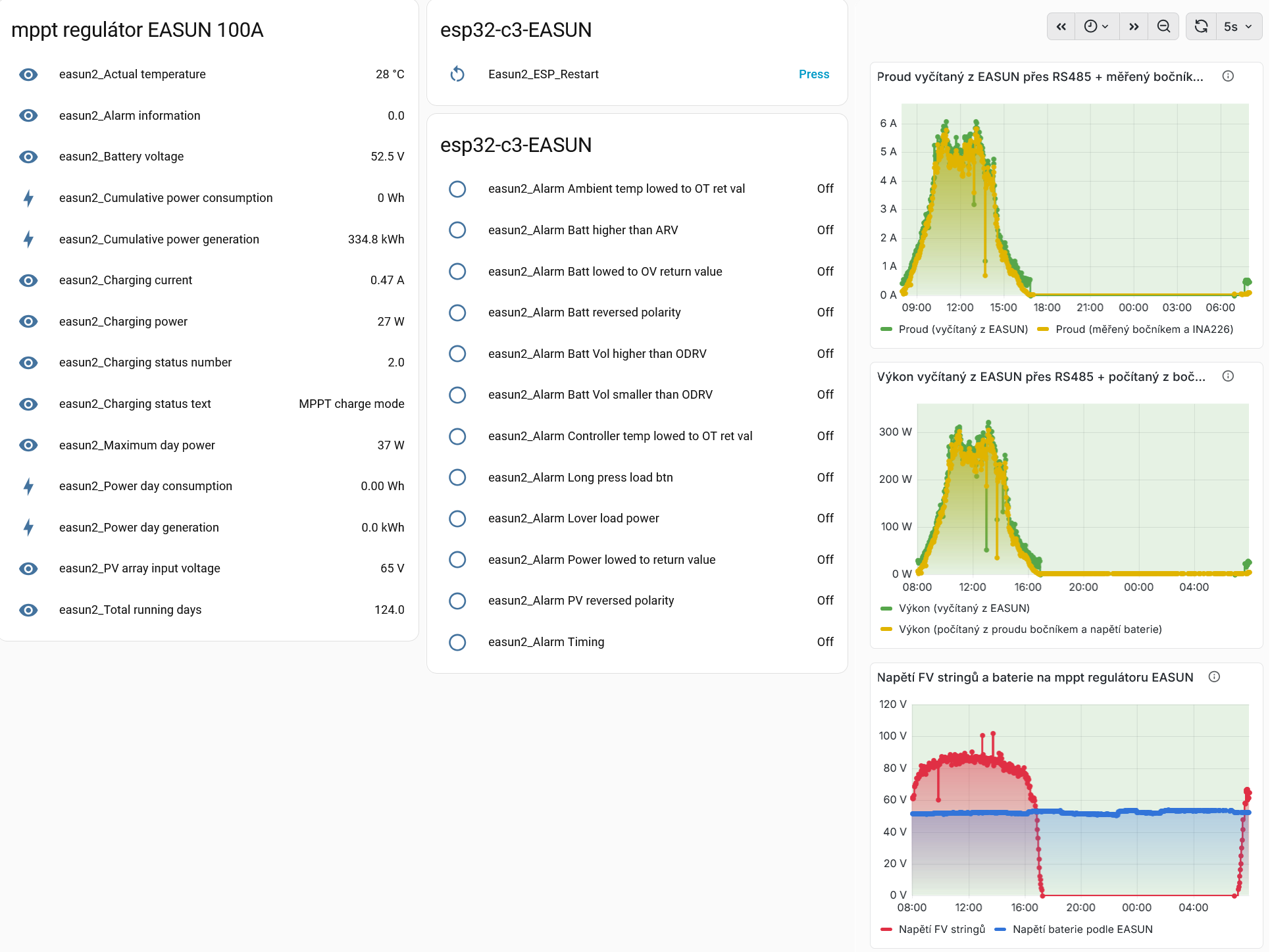
Task: Click info icon on Proud vyčítaný panel
Action: 1227,76
